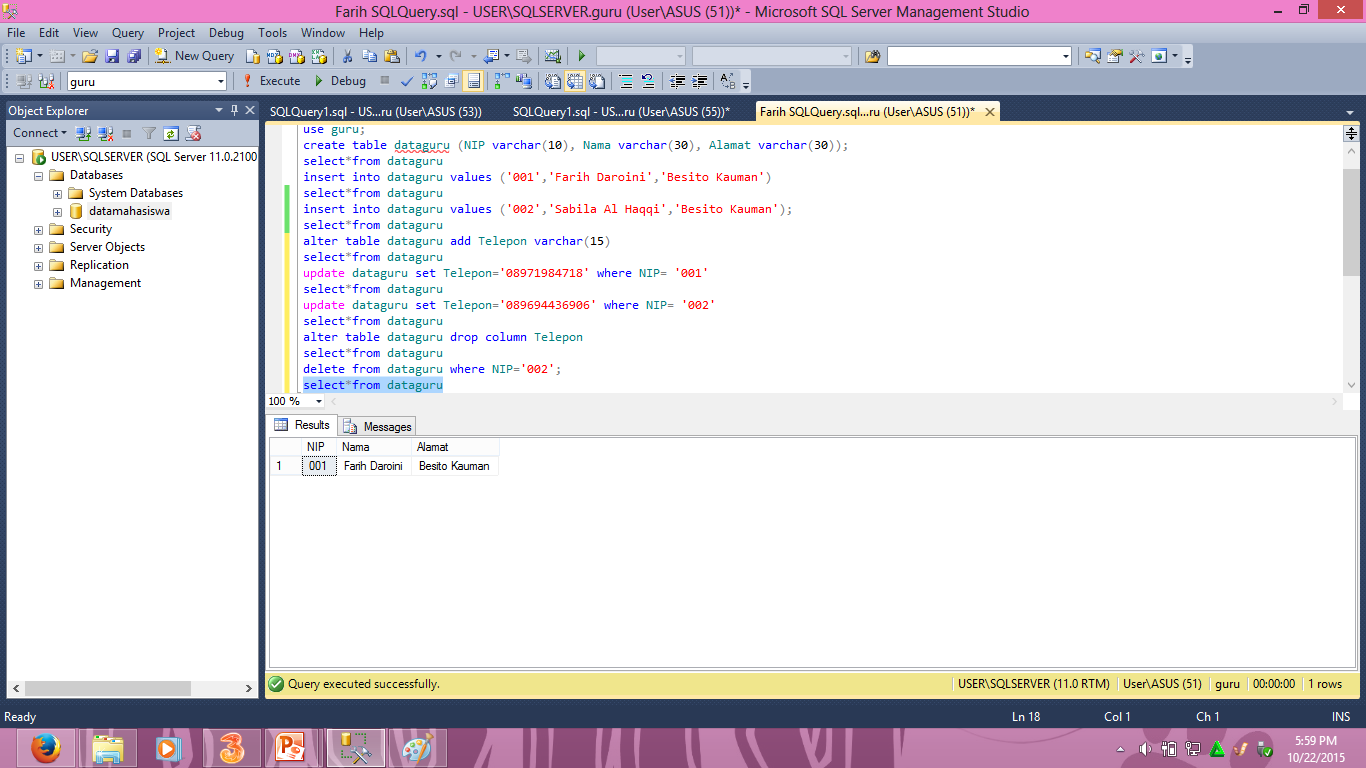Screen dimensions: 1366x768
Task: Click the Activity Monitor icon
Action: point(552,56)
